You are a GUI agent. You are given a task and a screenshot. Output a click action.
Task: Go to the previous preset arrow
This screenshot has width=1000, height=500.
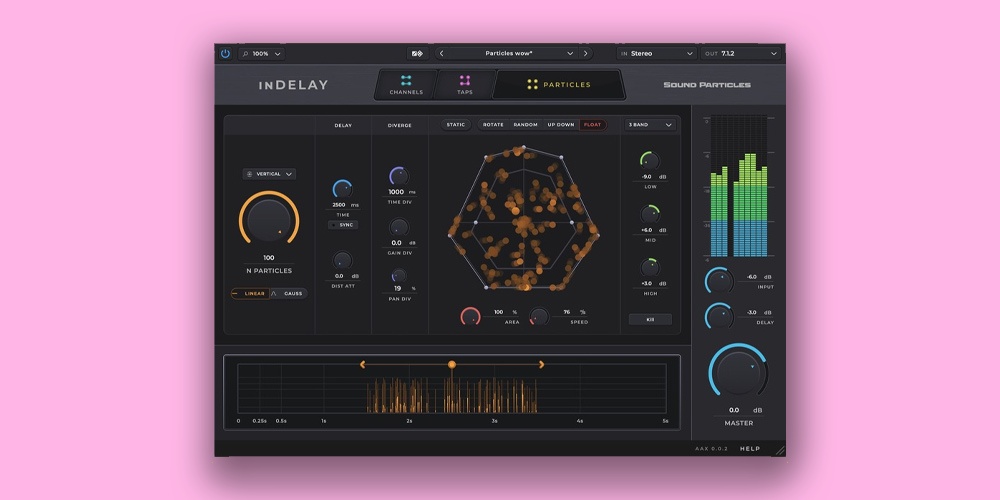[441, 53]
